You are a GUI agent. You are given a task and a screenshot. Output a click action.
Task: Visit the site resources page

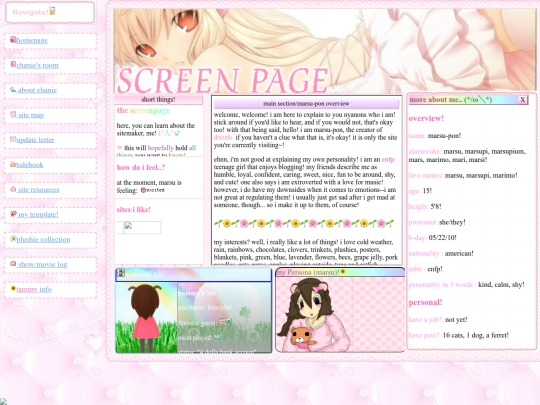coord(38,189)
